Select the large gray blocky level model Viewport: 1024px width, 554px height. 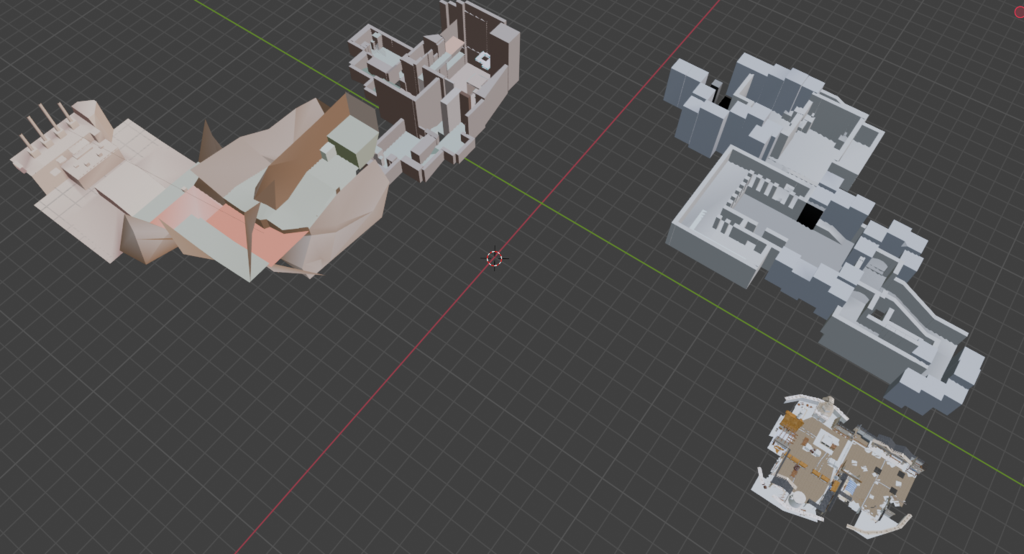(x=824, y=232)
